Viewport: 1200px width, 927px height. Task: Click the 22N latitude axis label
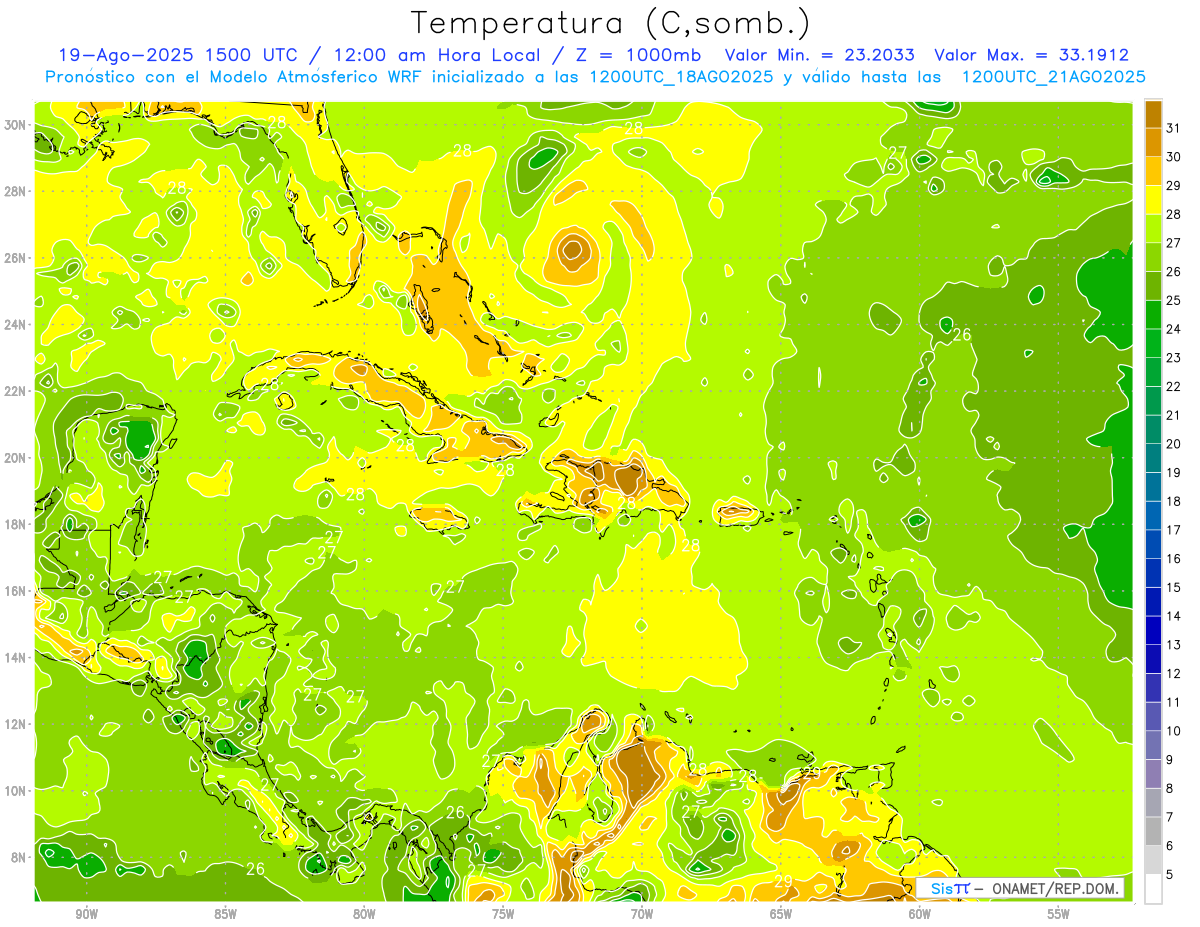[x=14, y=391]
